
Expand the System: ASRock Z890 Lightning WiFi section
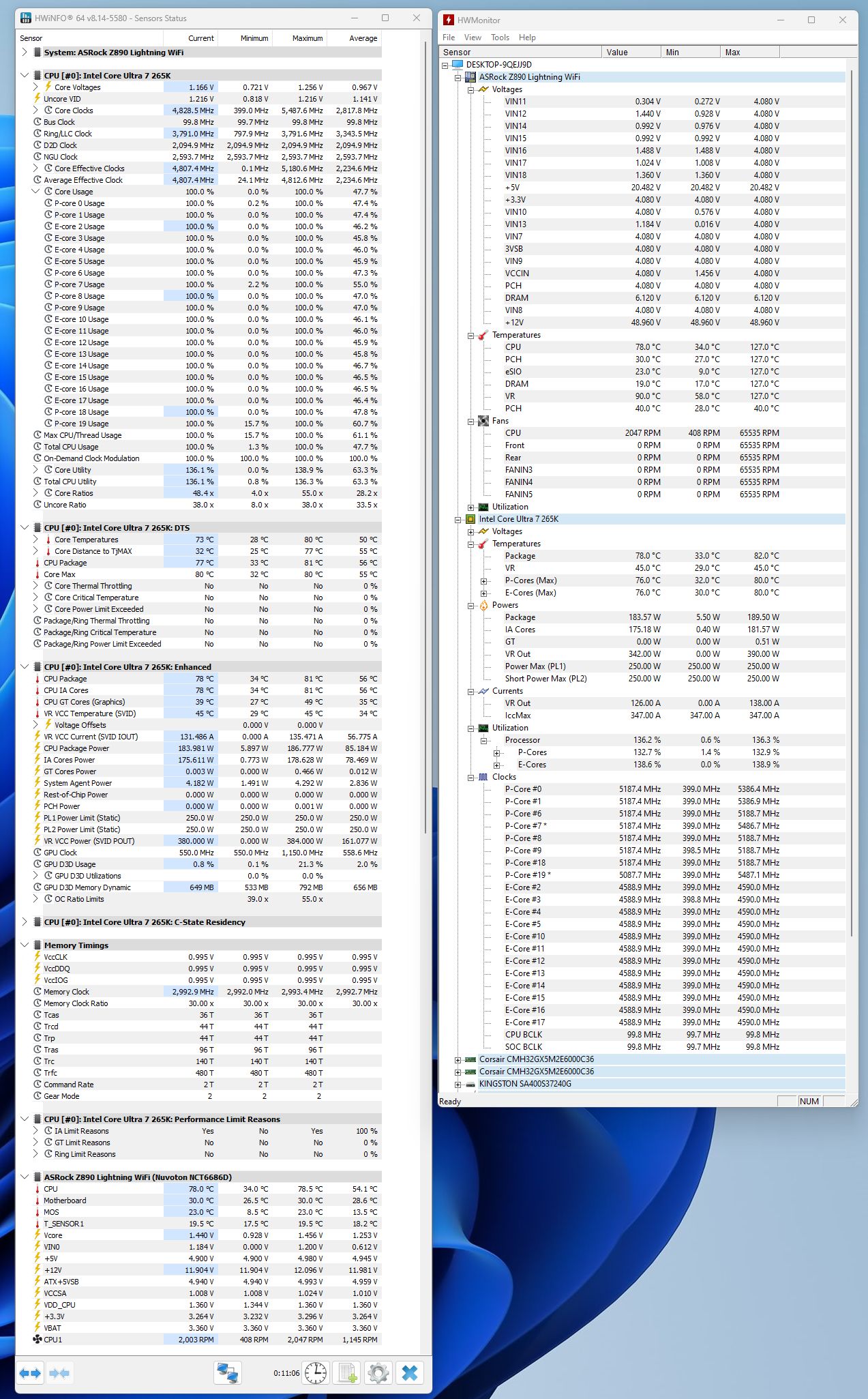[25, 53]
